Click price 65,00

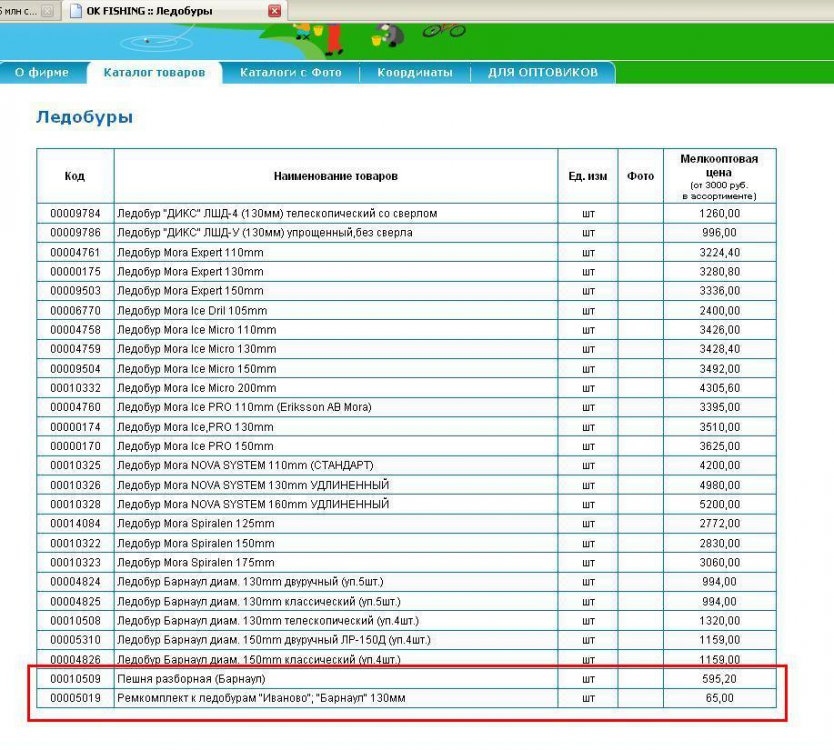(719, 698)
